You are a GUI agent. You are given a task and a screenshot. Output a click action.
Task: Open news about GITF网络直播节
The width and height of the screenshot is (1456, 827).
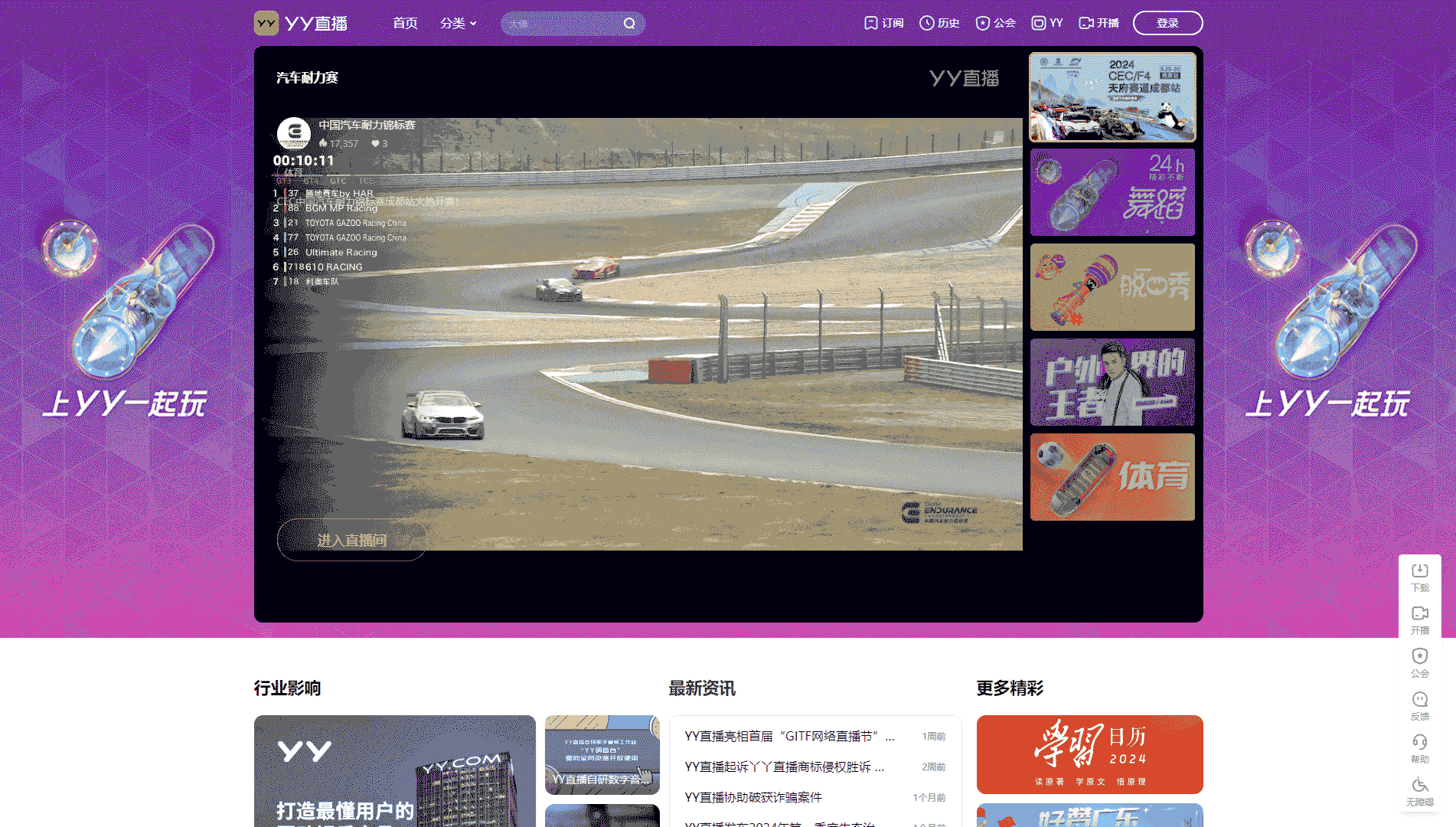tap(789, 736)
